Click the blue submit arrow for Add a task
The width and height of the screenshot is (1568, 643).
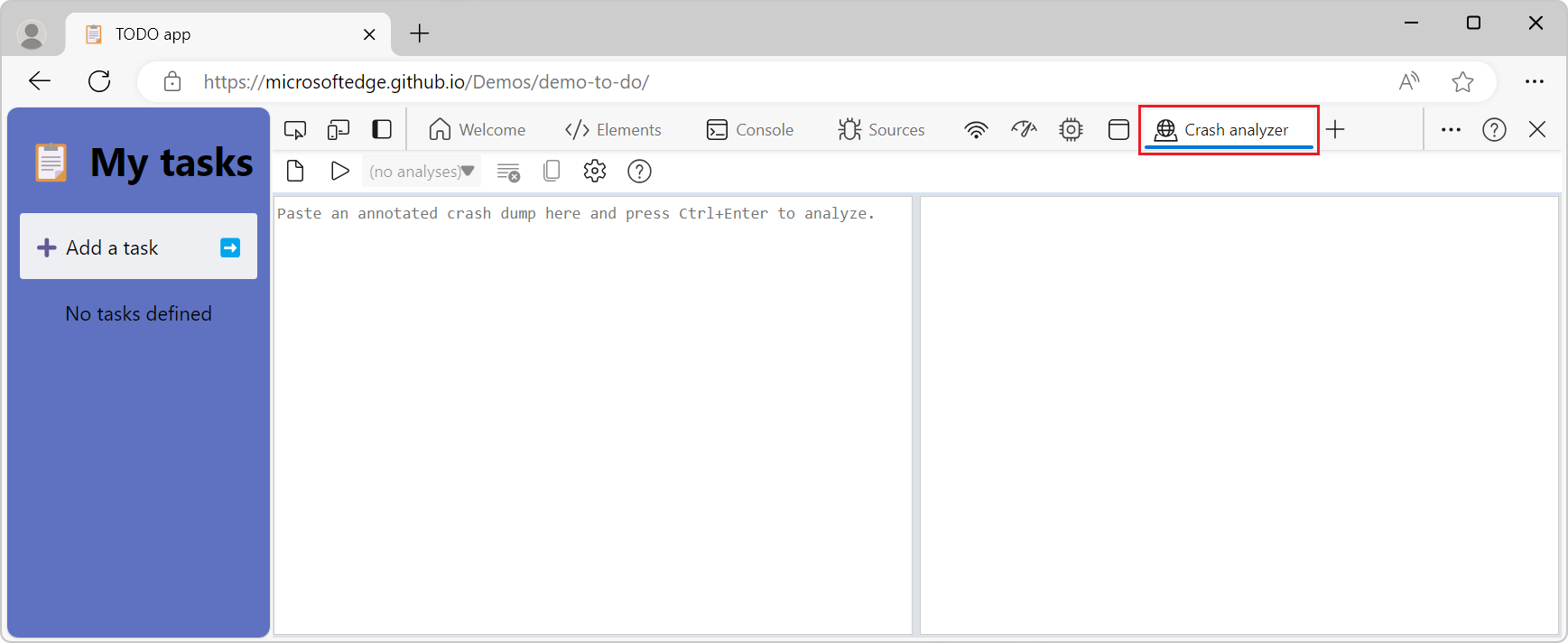pos(230,247)
